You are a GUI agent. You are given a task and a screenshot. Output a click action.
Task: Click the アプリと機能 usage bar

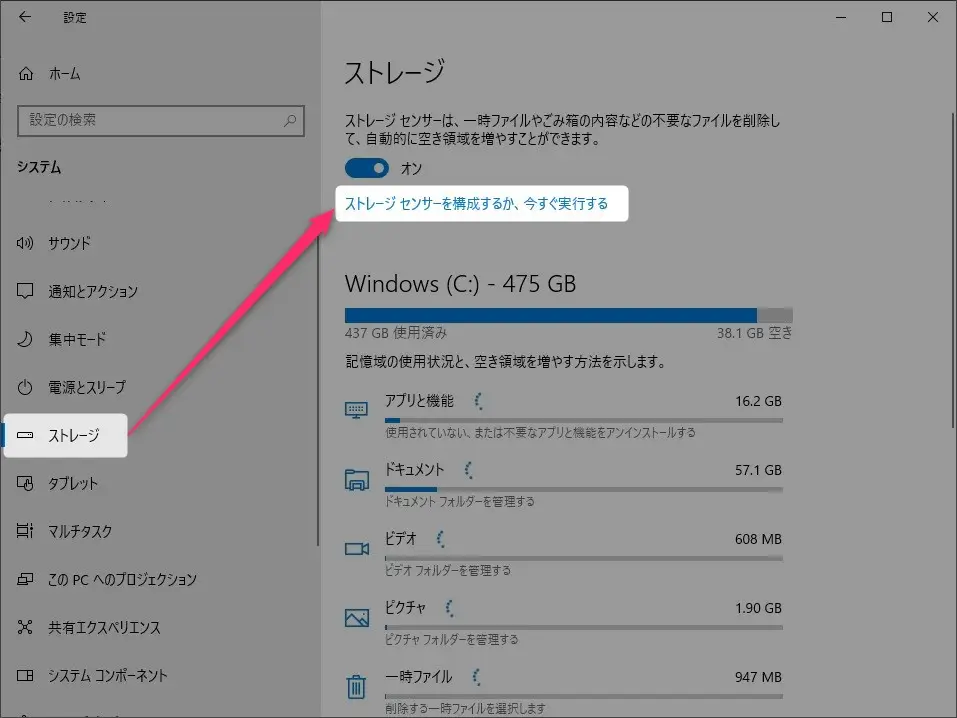[x=584, y=420]
